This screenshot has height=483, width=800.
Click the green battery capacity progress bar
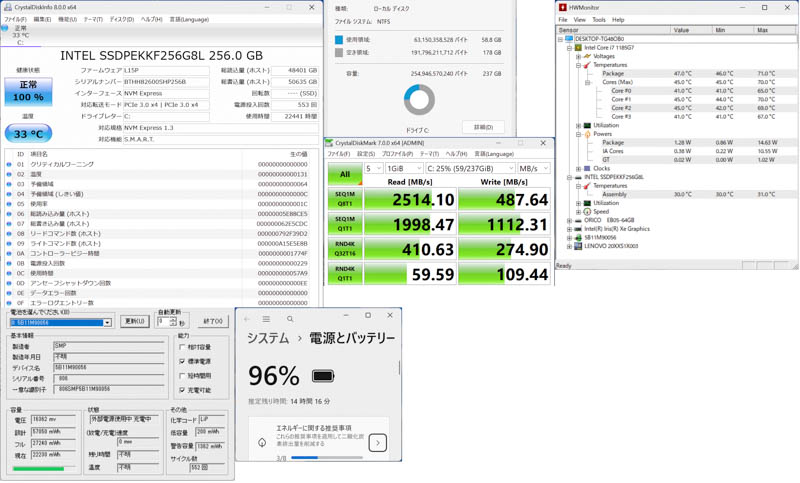[x=38, y=468]
